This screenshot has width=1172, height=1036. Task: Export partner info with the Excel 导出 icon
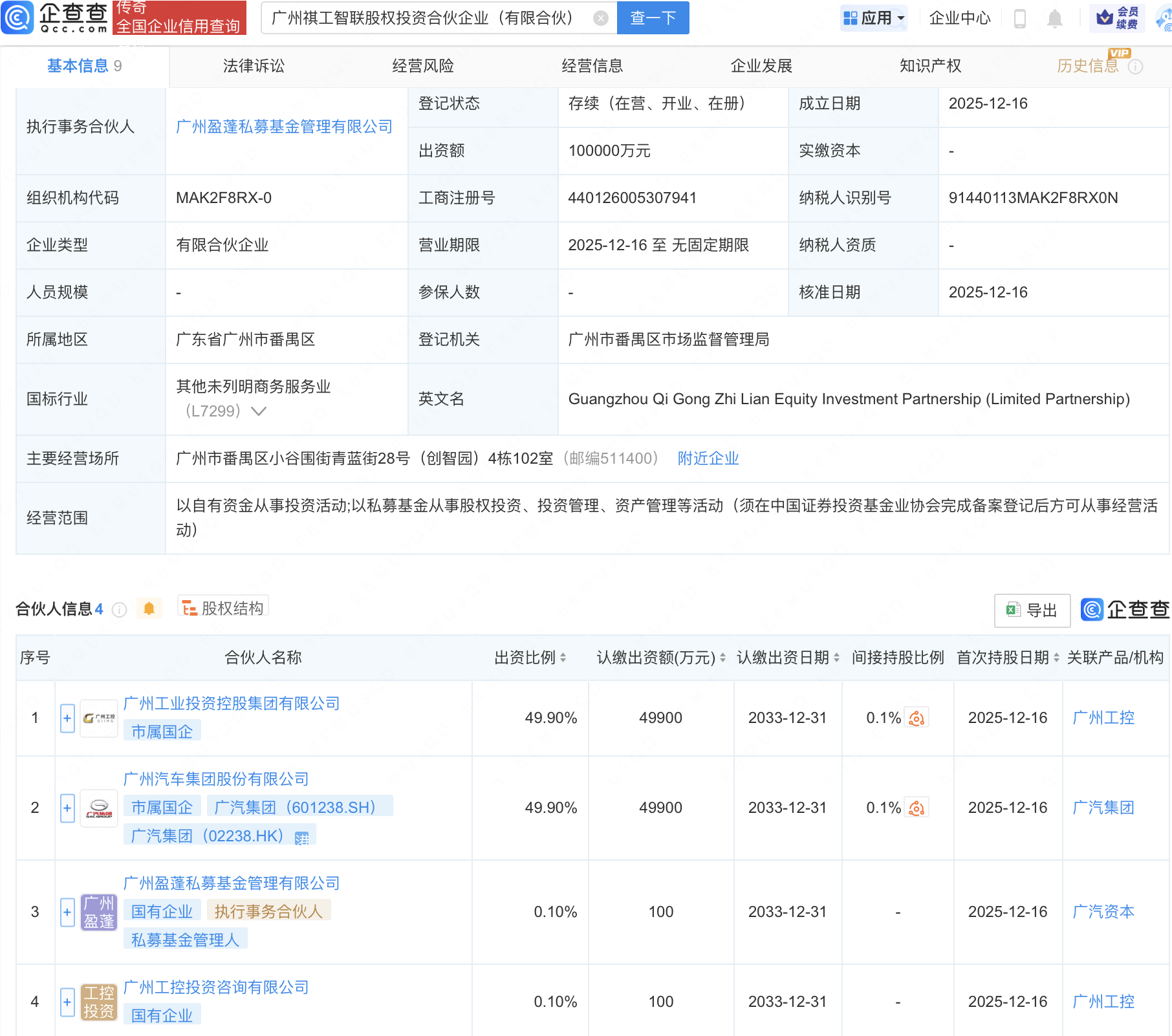[x=1032, y=610]
